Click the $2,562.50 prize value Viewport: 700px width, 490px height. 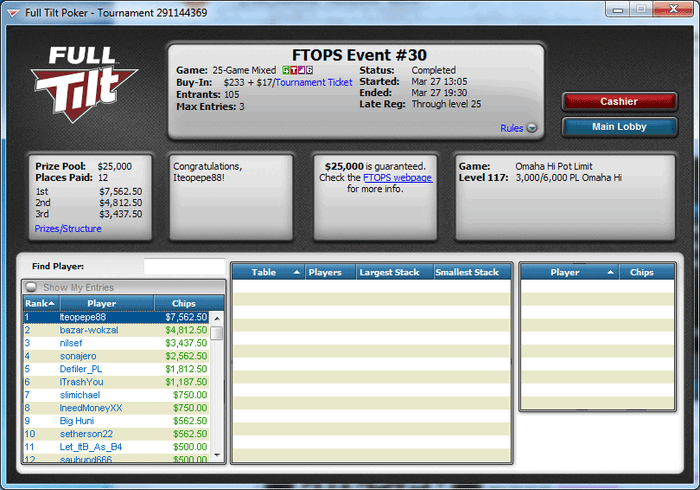point(186,356)
